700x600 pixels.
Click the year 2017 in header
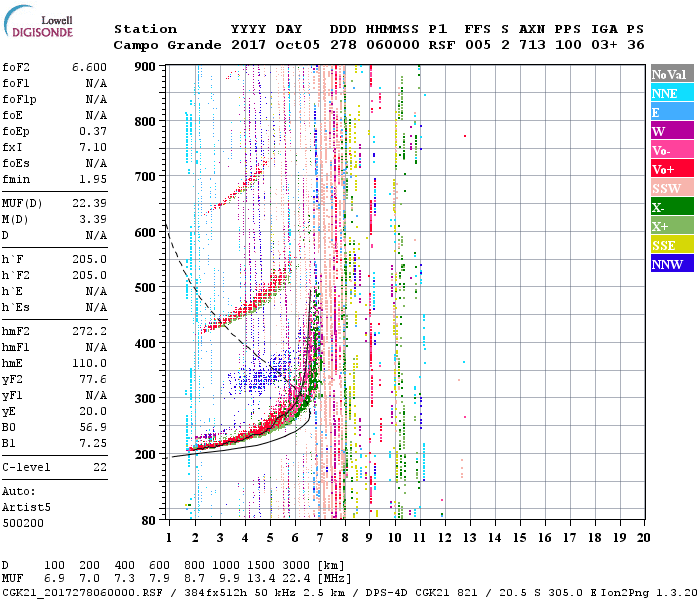click(x=248, y=45)
